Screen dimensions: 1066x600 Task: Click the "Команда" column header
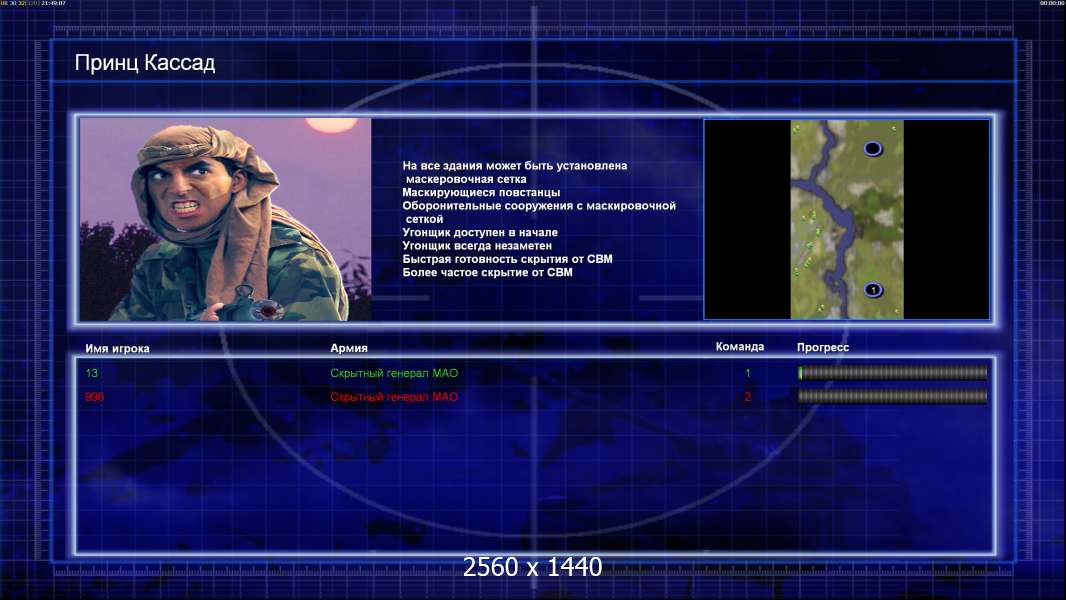pos(740,347)
